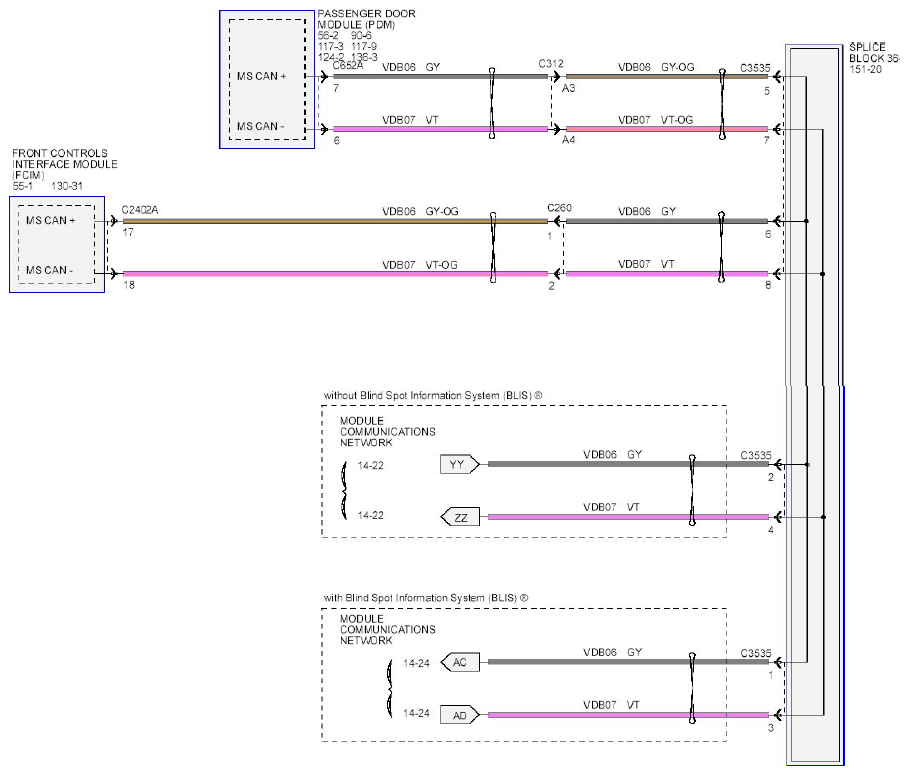Viewport: 909px width, 775px height.
Task: Click MS CAN - inside the FCIM box
Action: click(x=49, y=271)
